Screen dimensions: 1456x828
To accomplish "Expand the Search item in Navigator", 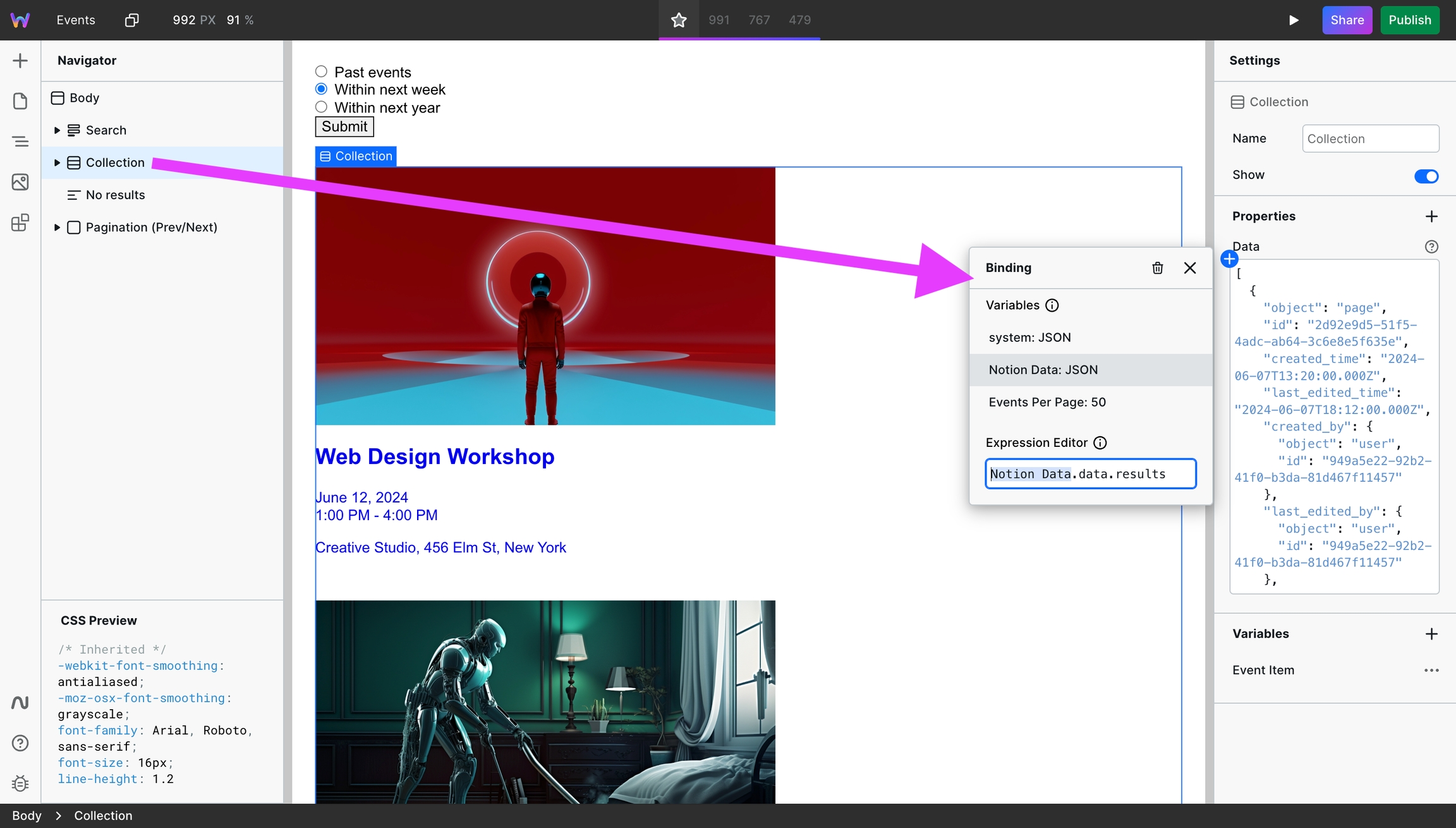I will coord(57,130).
